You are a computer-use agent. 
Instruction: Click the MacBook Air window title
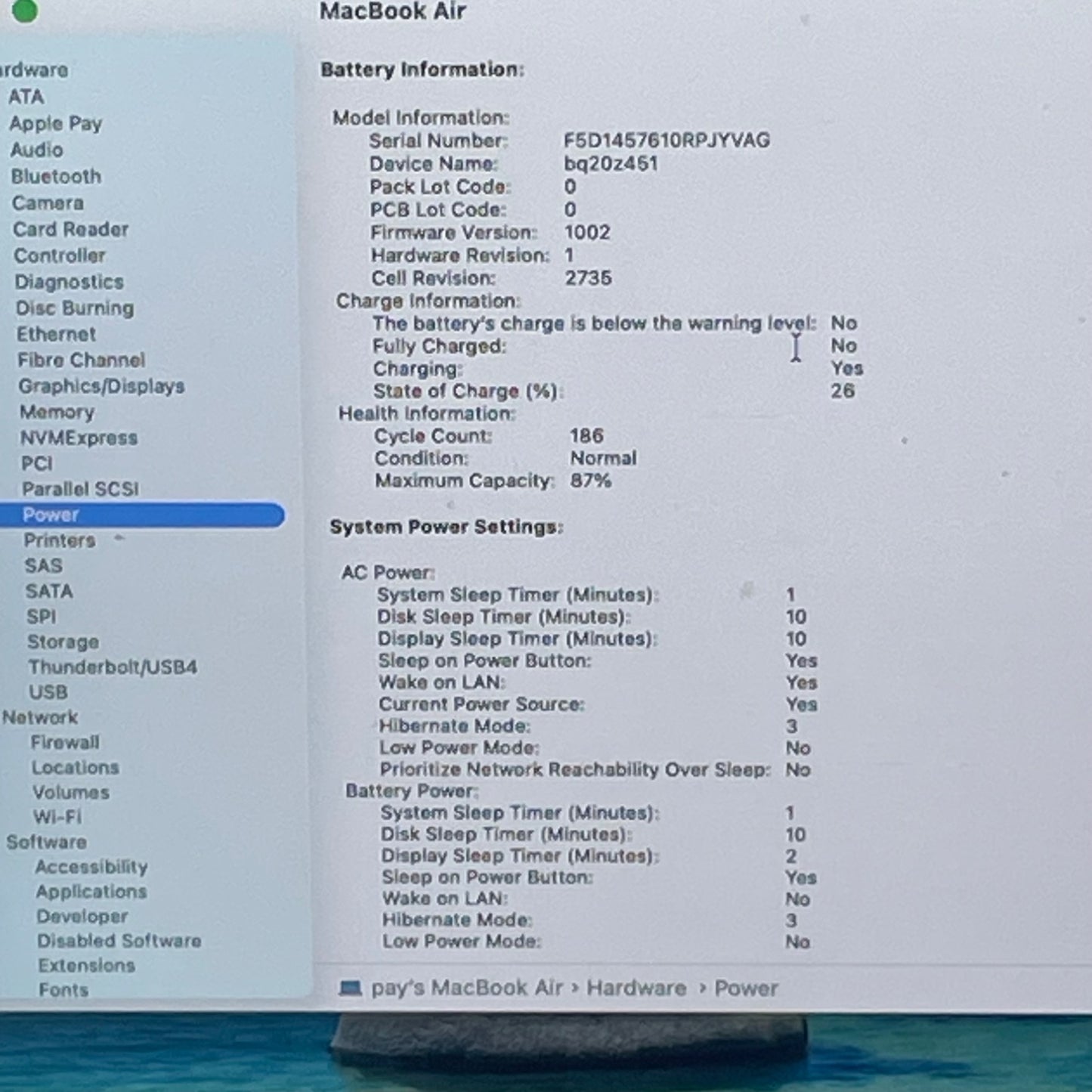(392, 11)
